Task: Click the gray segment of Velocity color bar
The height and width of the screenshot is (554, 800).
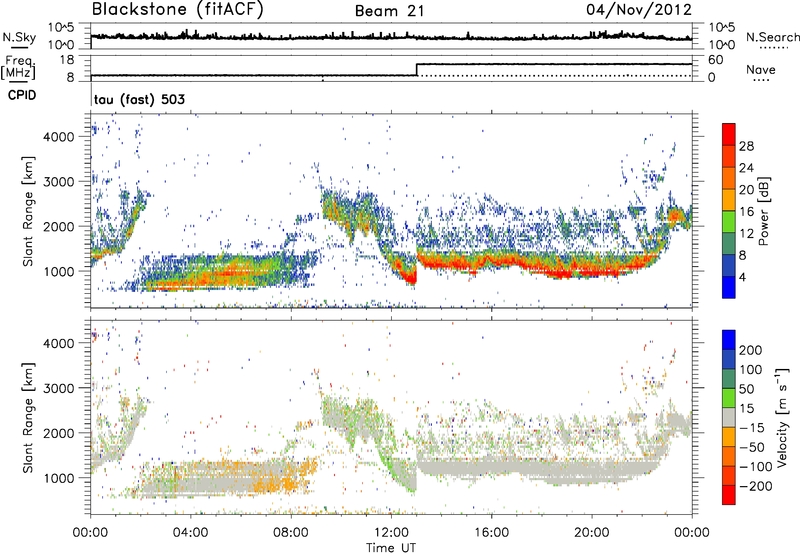Action: coord(729,418)
